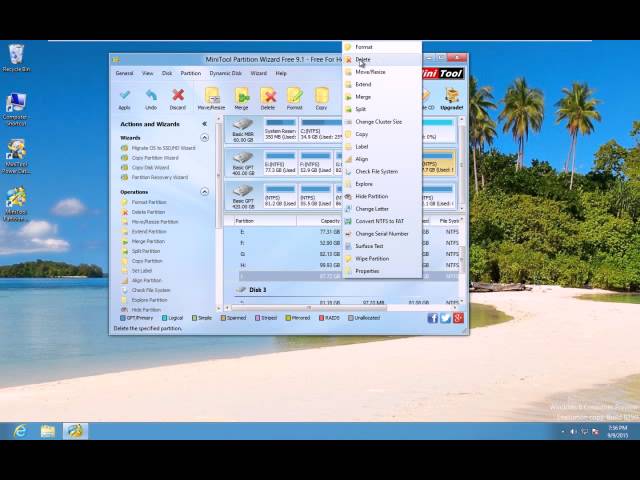The height and width of the screenshot is (480, 640).
Task: Choose Label in the context menu
Action: click(x=382, y=147)
